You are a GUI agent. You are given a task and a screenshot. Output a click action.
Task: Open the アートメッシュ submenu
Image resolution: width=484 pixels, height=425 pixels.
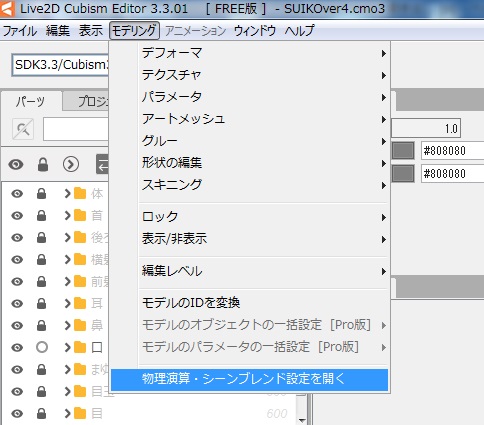click(x=249, y=119)
